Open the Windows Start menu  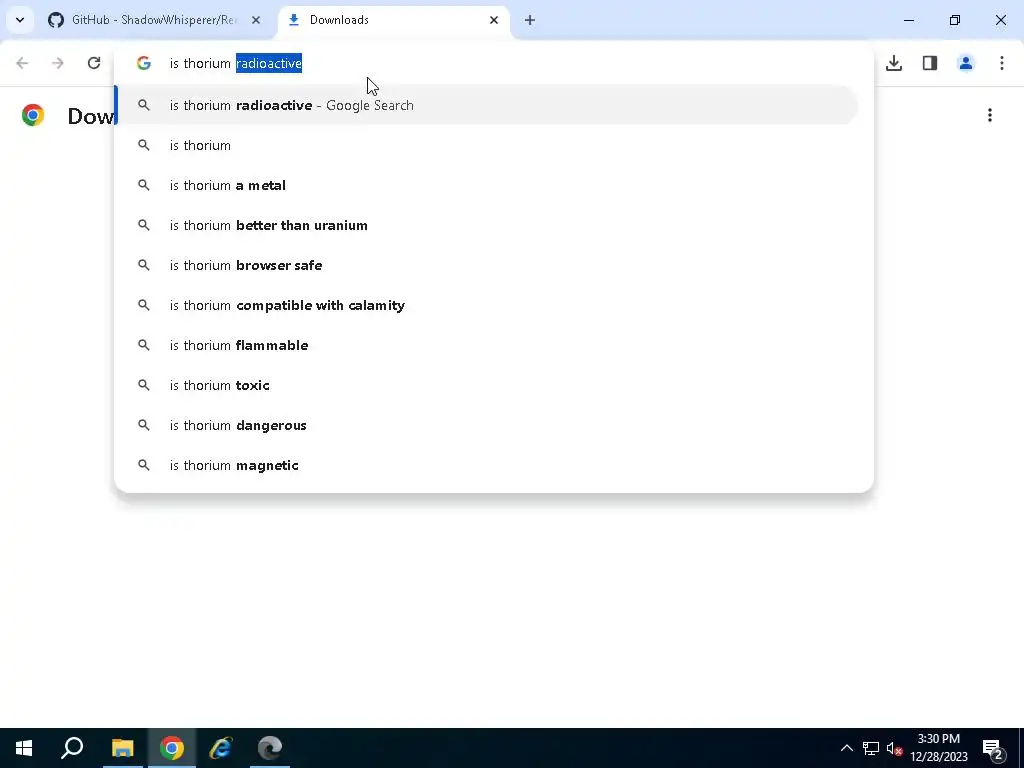coord(24,748)
